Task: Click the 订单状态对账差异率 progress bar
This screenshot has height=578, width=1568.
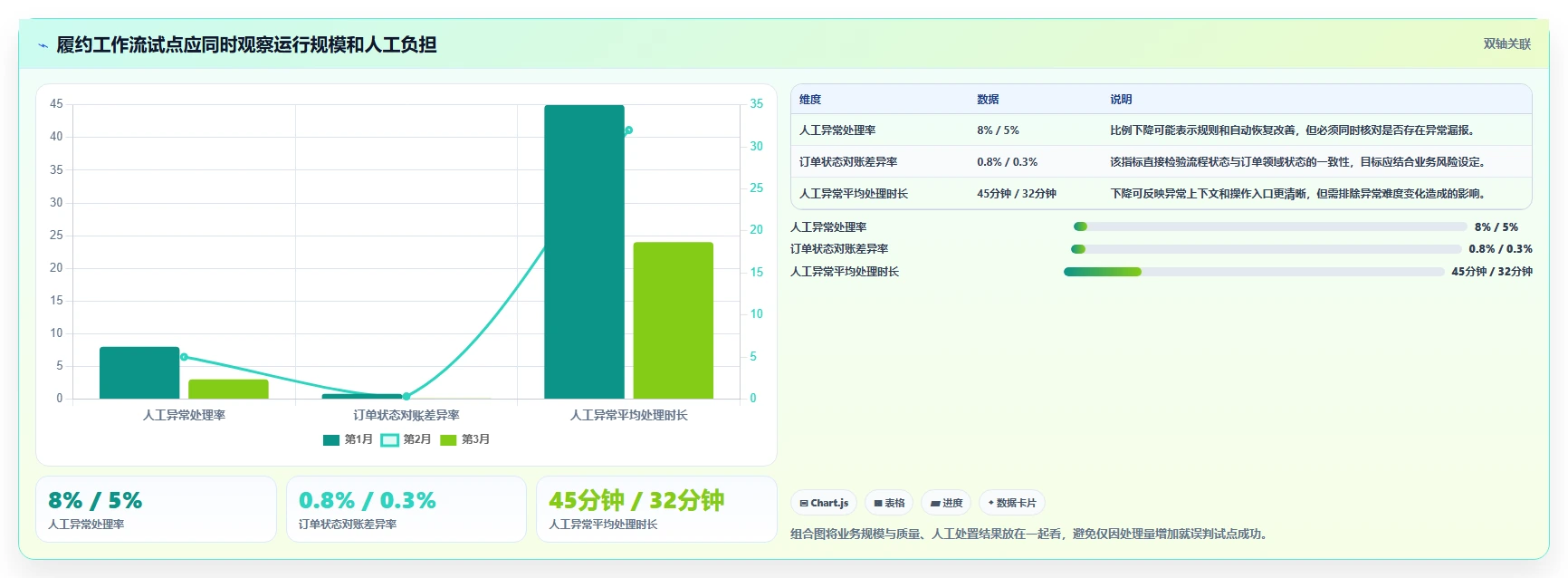Action: pyautogui.click(x=1266, y=249)
